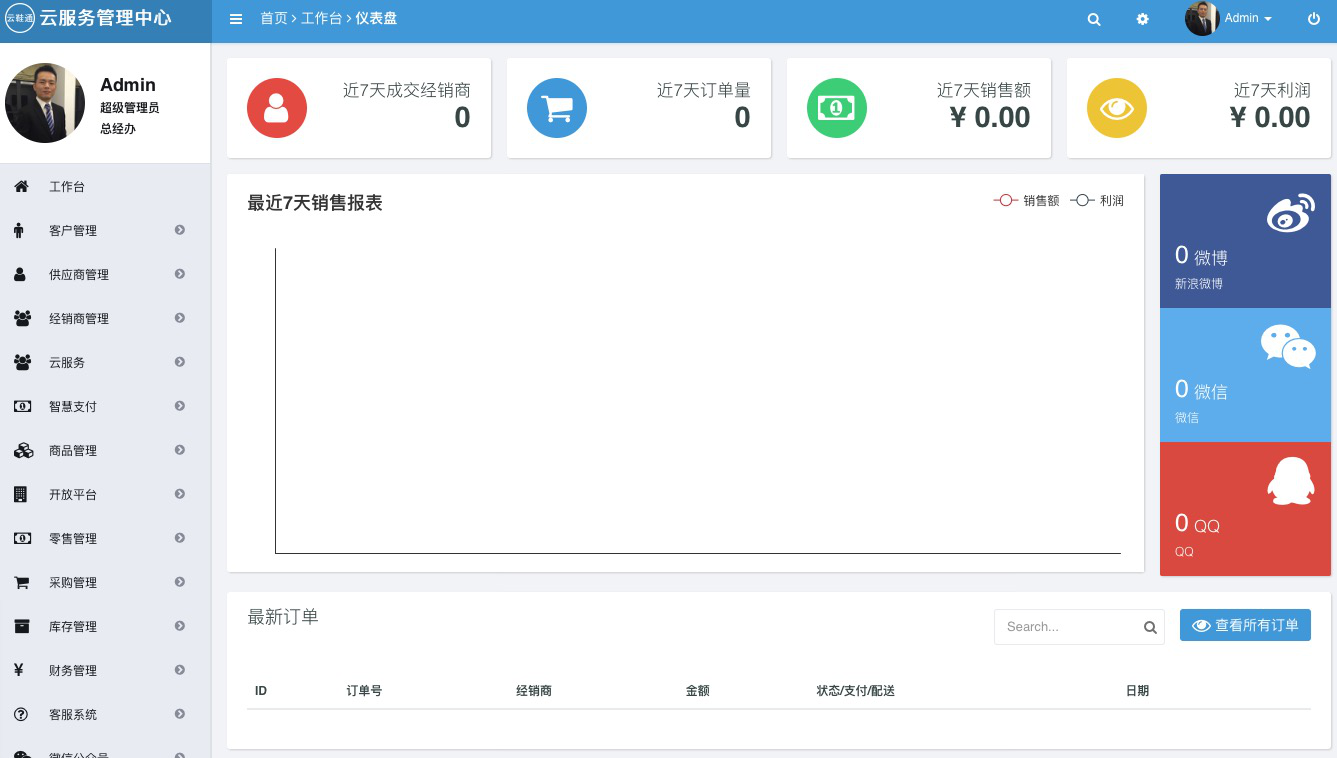Viewport: 1337px width, 758px height.
Task: Click the 状态/支付/配送 column header
Action: pos(855,691)
